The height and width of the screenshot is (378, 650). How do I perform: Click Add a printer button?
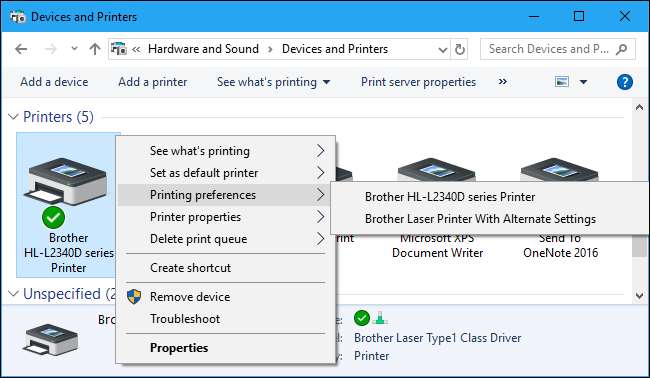point(153,82)
